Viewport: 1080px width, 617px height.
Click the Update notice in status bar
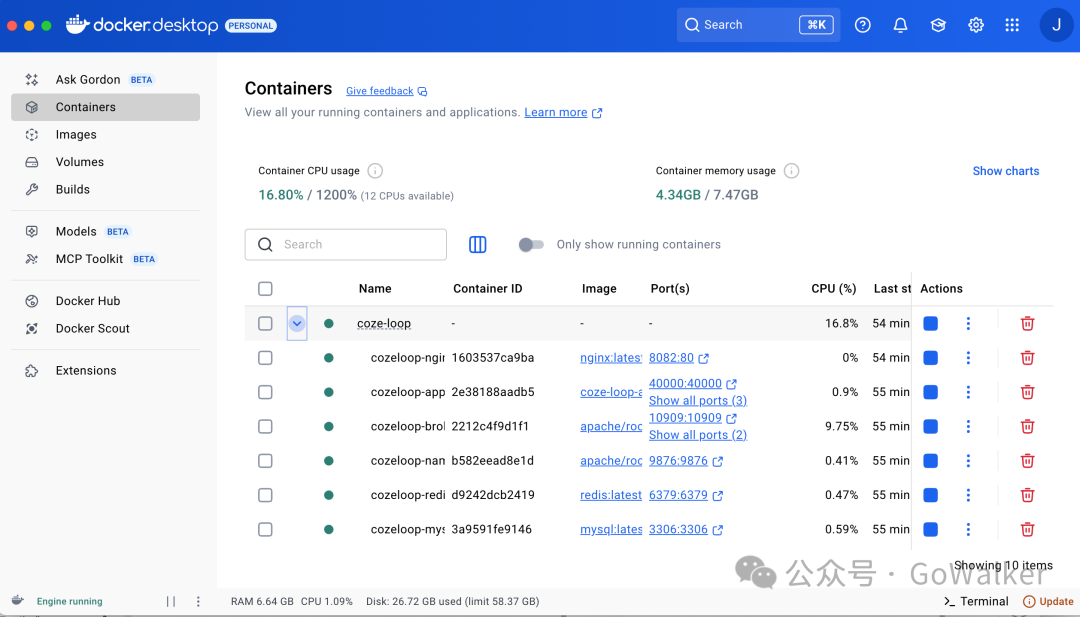pyautogui.click(x=1048, y=601)
